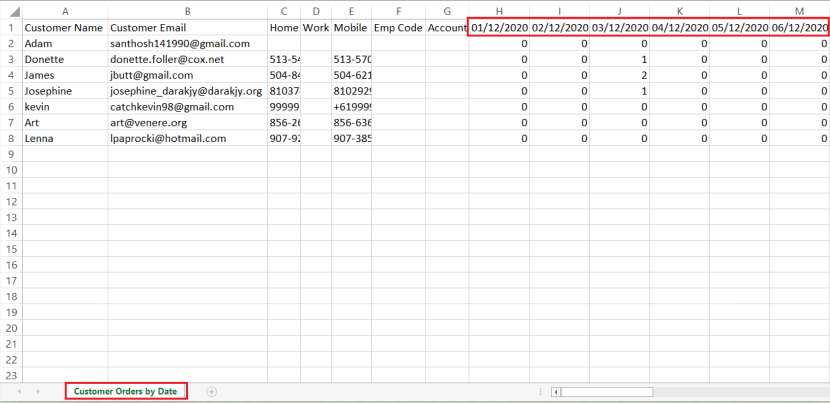Select the cell containing James

click(x=64, y=75)
